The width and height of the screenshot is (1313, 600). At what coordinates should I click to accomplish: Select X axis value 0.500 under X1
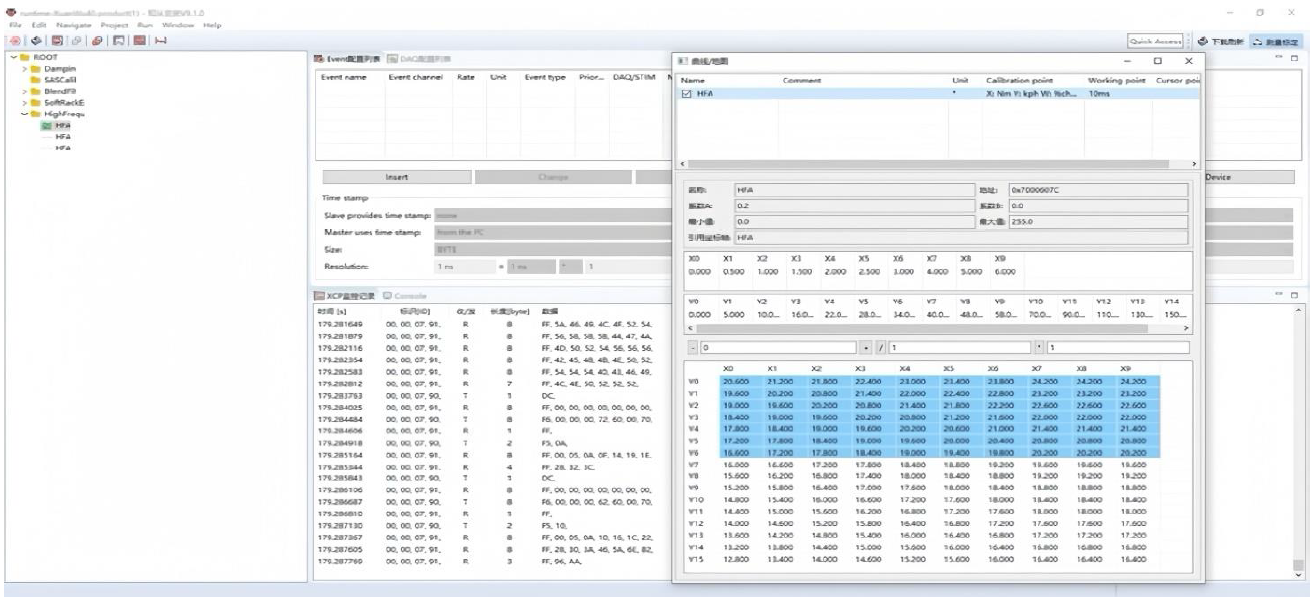pyautogui.click(x=733, y=271)
